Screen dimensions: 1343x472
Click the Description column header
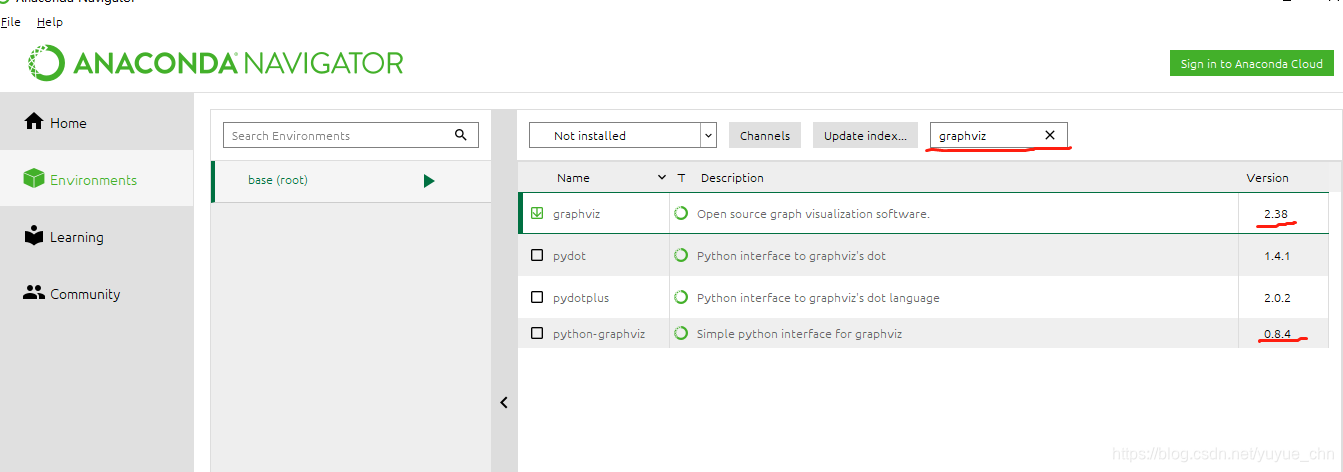[x=732, y=178]
